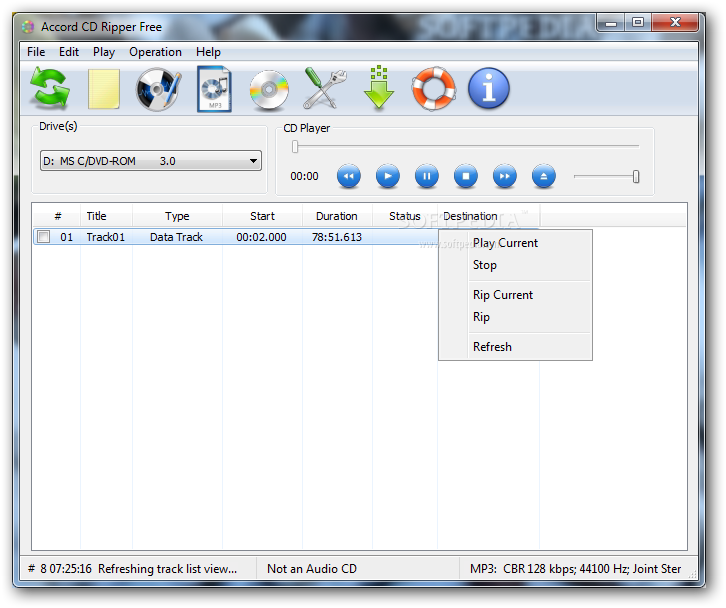Image resolution: width=726 pixels, height=608 pixels.
Task: Choose Refresh from context menu
Action: (515, 347)
